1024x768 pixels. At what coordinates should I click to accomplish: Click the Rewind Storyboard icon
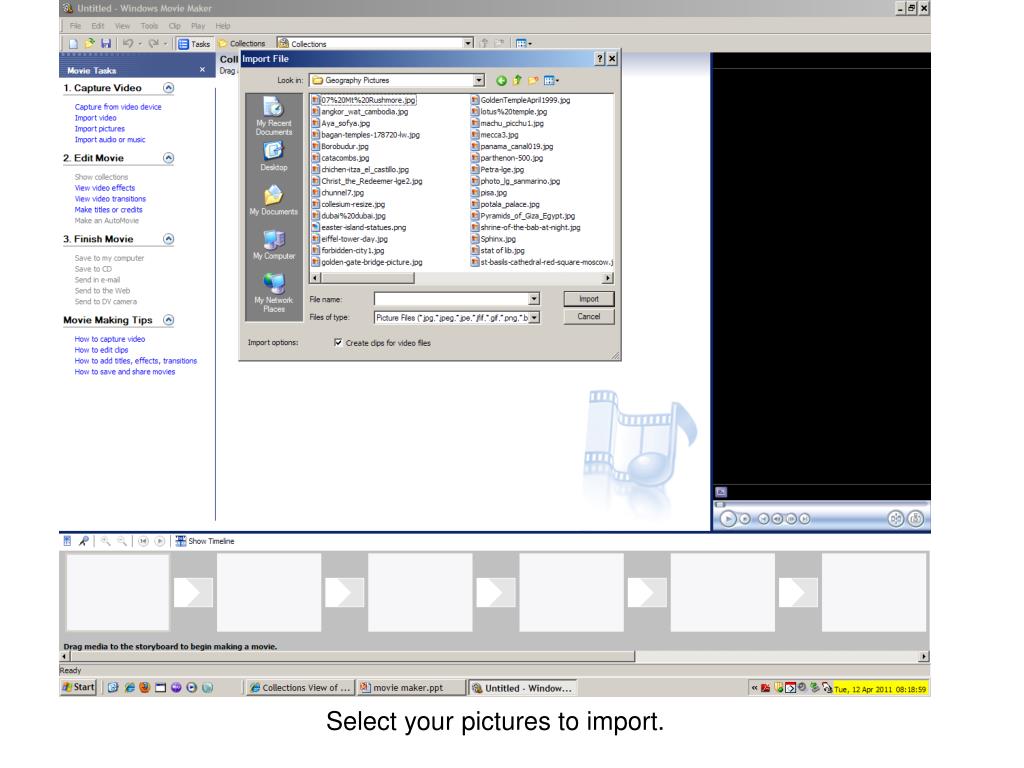pos(143,541)
